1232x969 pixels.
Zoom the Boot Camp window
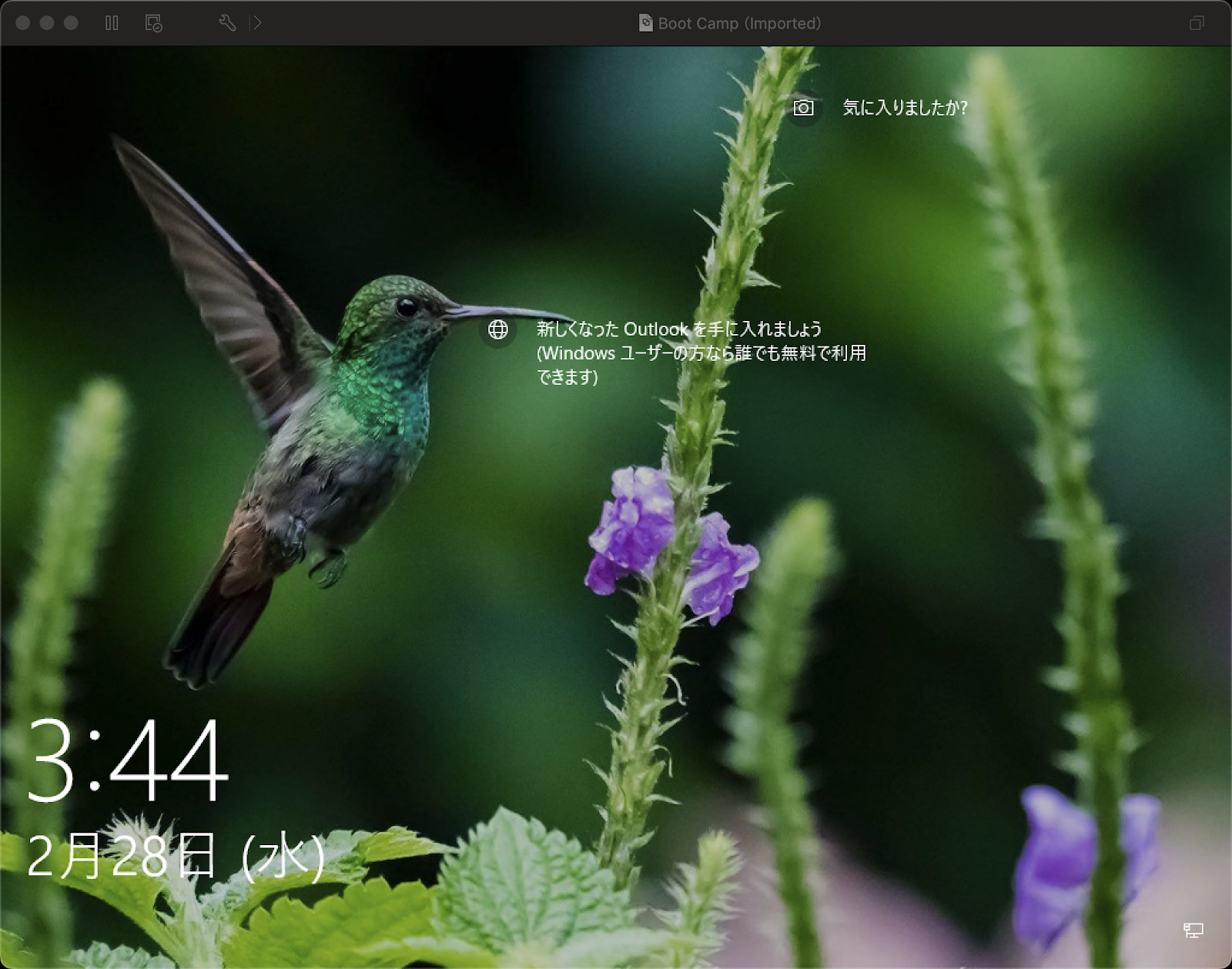click(x=71, y=23)
